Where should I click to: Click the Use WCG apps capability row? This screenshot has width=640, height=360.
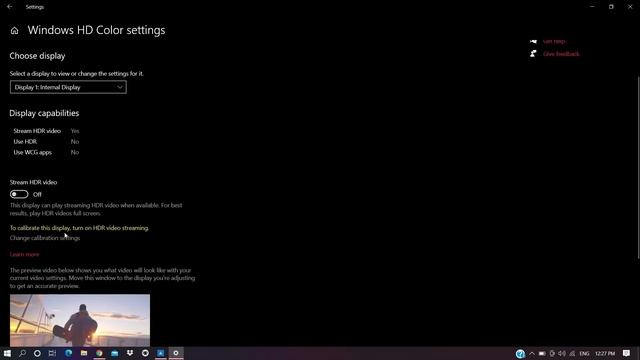[x=46, y=152]
